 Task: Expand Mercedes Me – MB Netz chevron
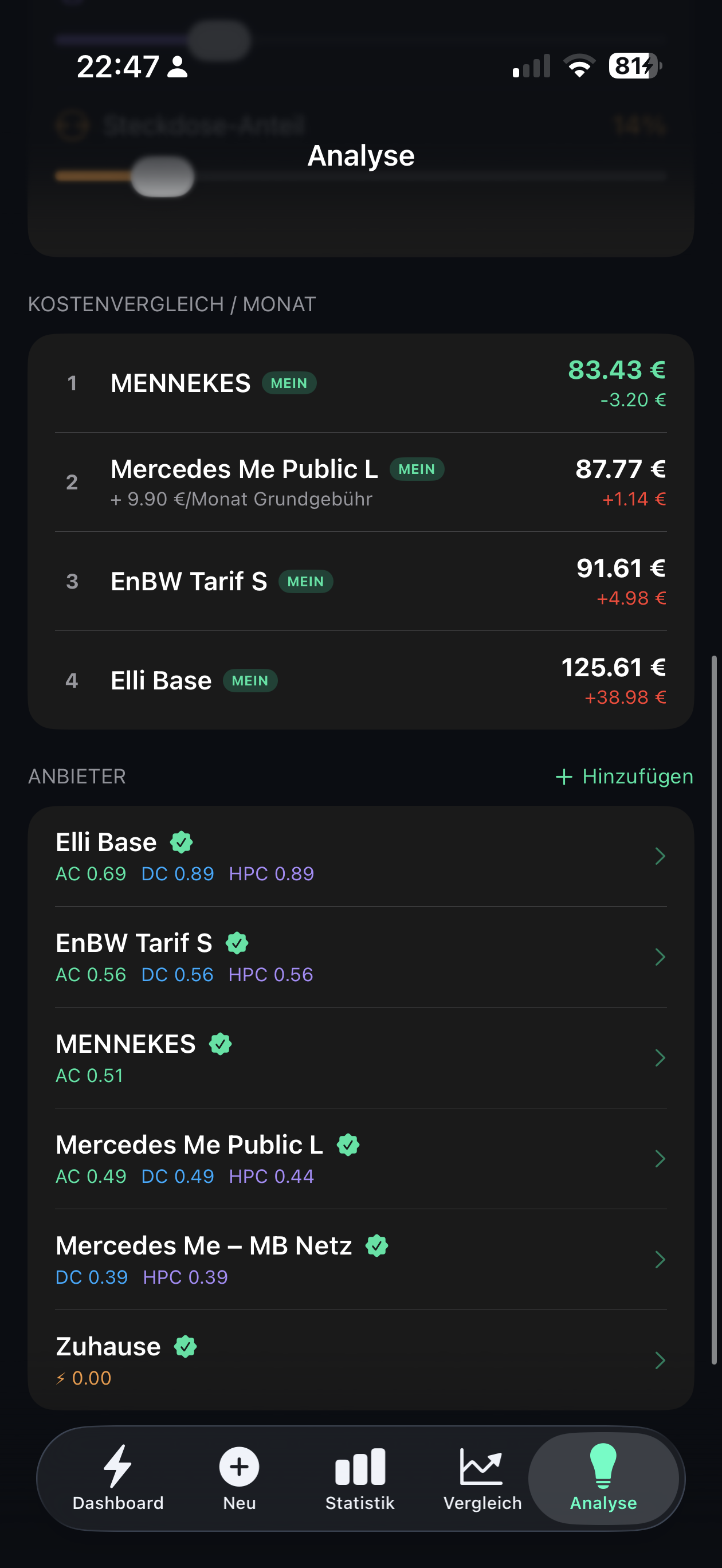click(x=660, y=1260)
